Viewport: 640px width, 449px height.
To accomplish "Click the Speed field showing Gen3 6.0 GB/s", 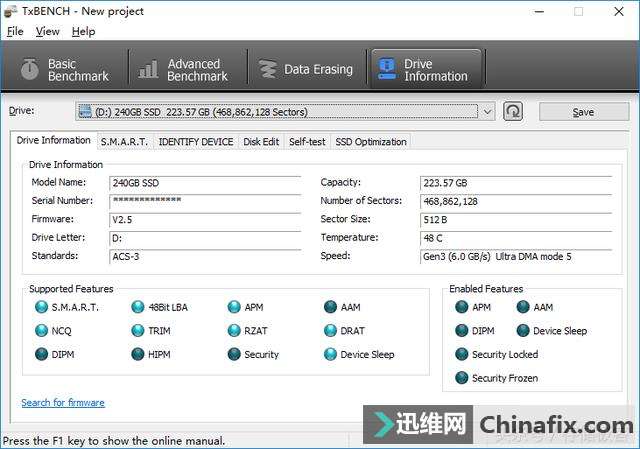I will 516,256.
